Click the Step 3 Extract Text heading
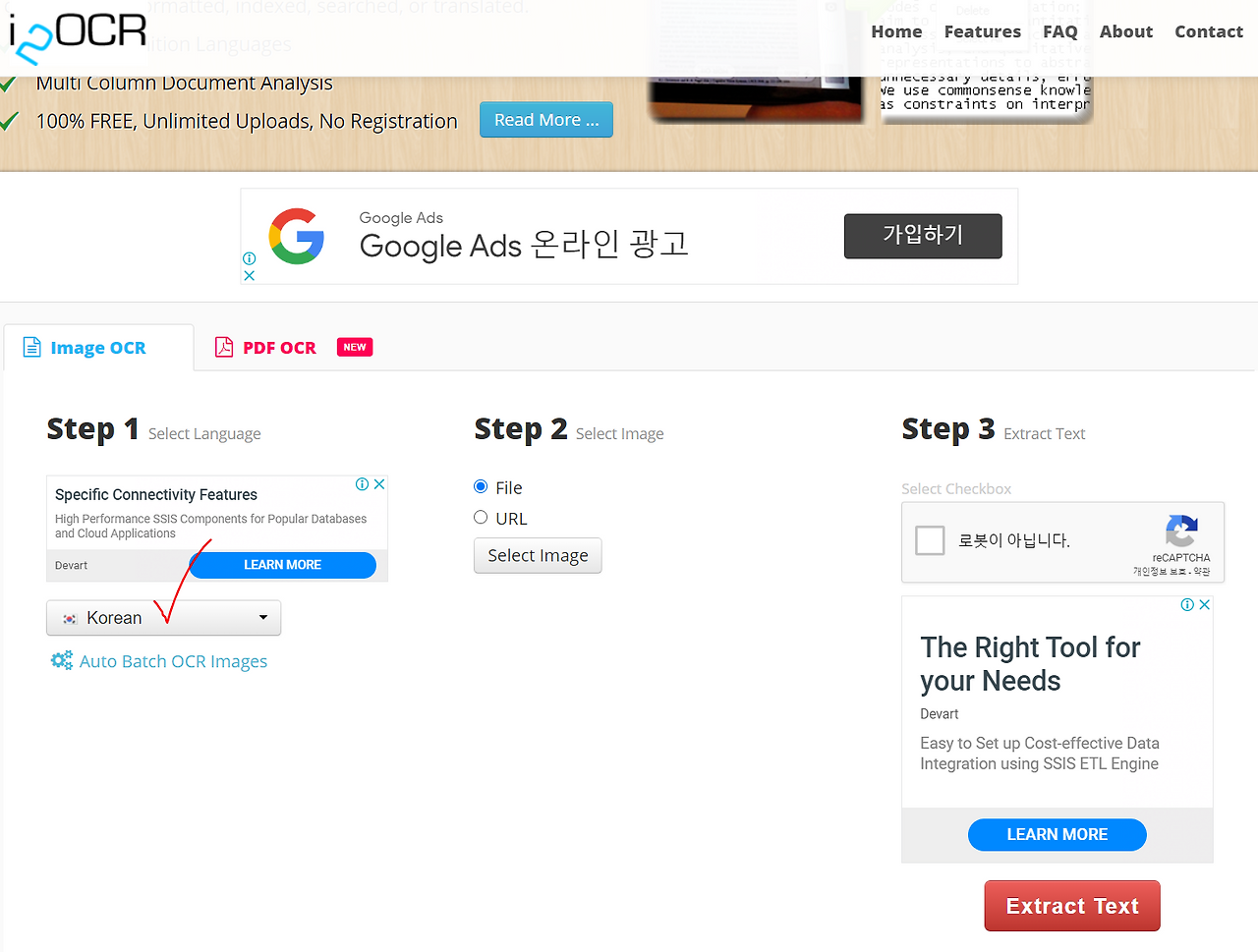The height and width of the screenshot is (952, 1258). 994,429
